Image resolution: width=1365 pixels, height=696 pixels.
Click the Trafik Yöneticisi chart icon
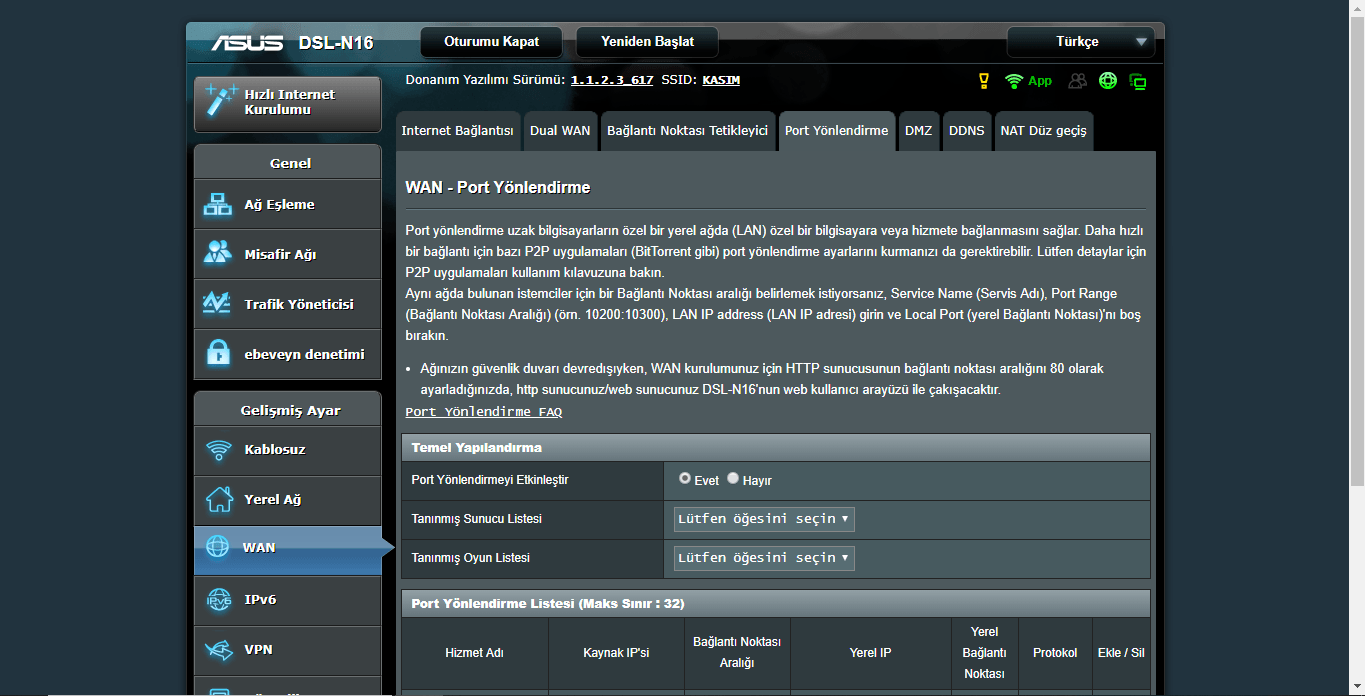[x=217, y=304]
